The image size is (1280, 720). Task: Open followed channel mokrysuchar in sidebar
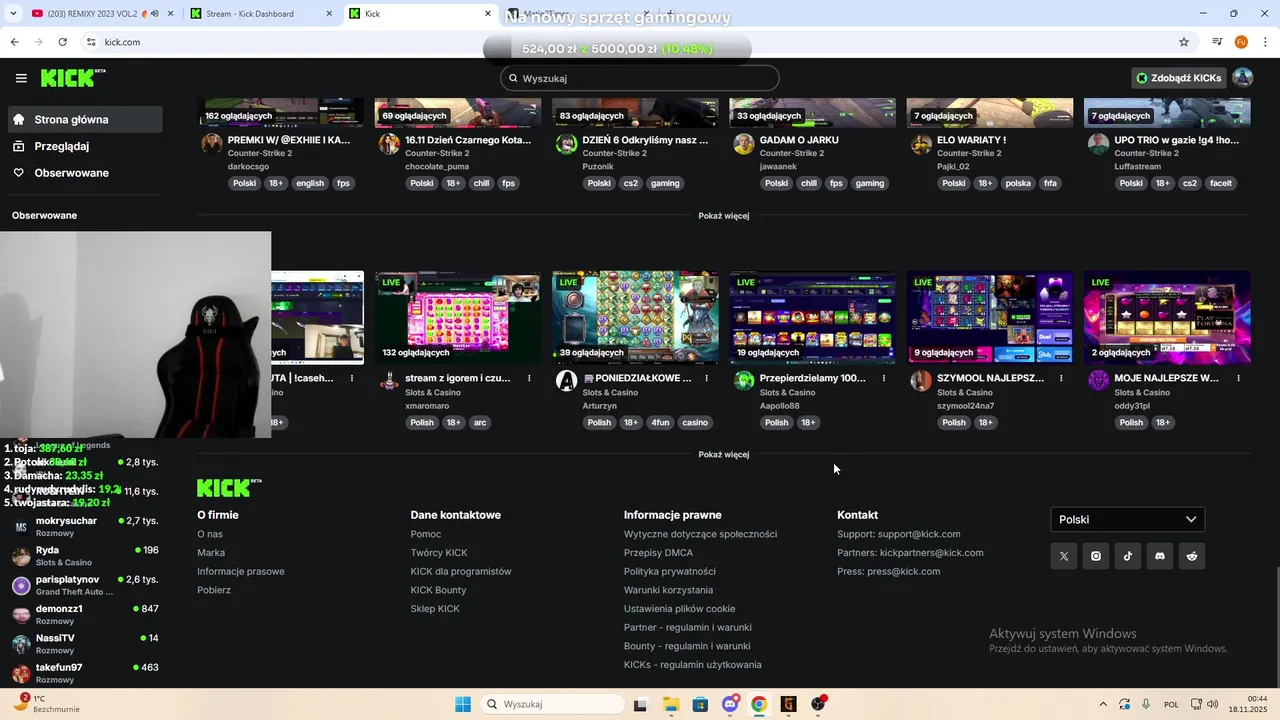coord(85,526)
